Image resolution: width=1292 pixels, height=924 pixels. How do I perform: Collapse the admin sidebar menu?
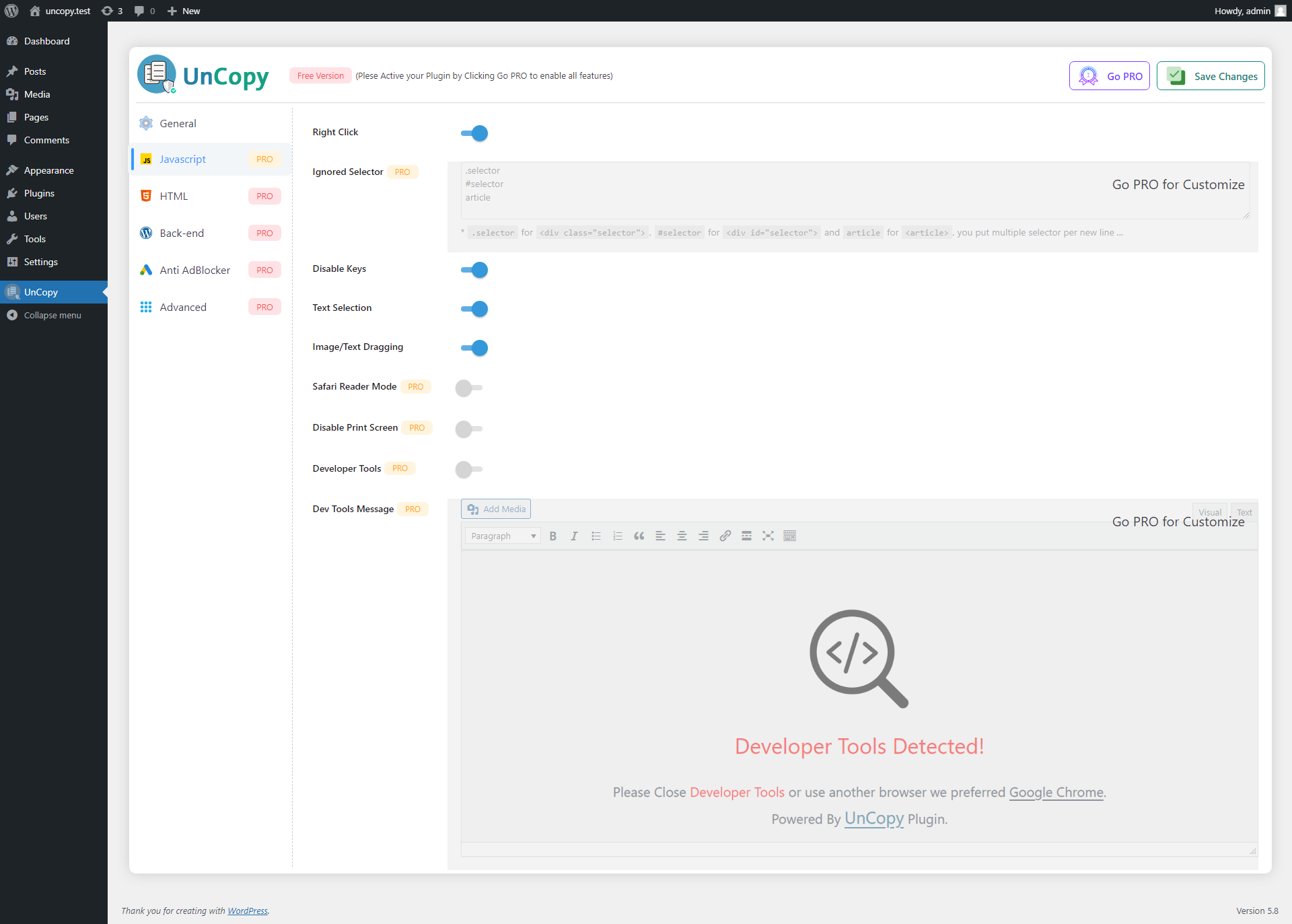pyautogui.click(x=54, y=315)
